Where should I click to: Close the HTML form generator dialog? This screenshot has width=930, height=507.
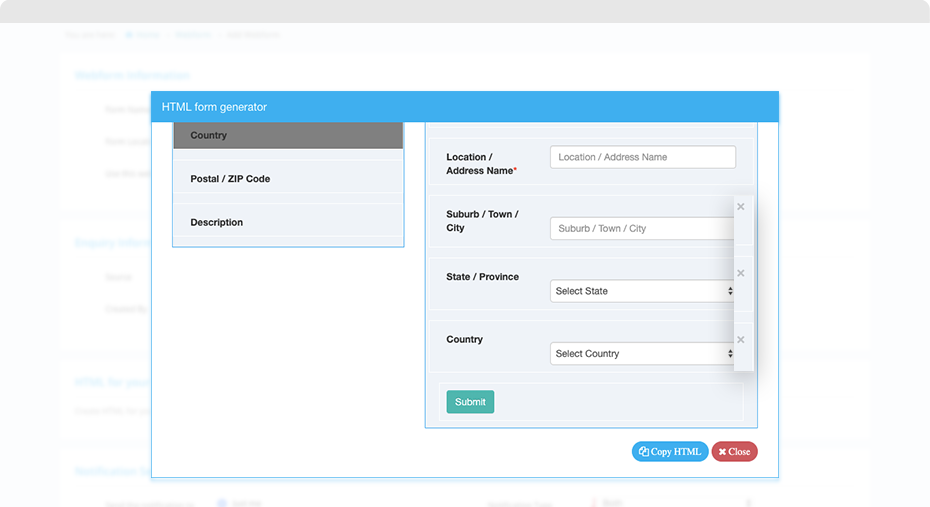734,451
